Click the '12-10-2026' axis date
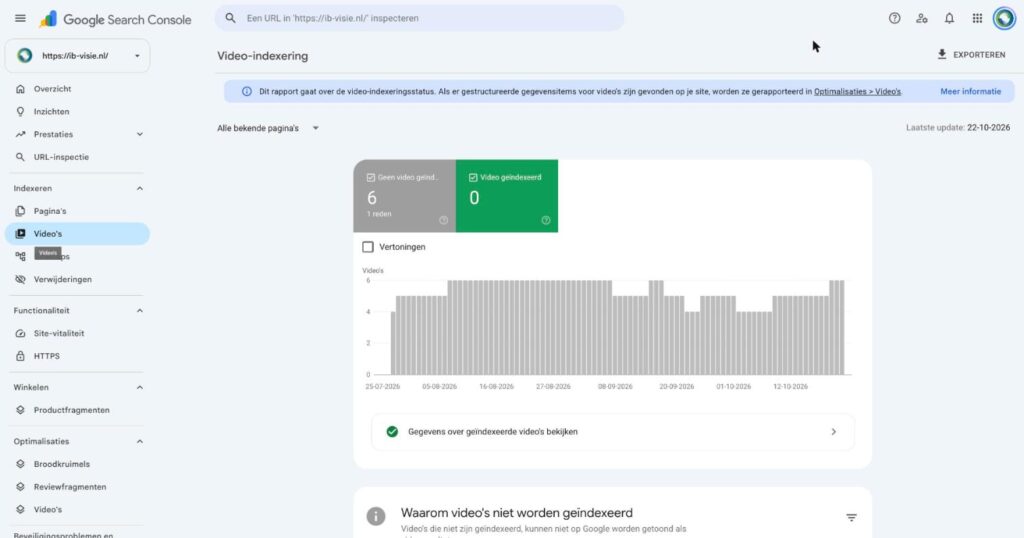 coord(790,387)
